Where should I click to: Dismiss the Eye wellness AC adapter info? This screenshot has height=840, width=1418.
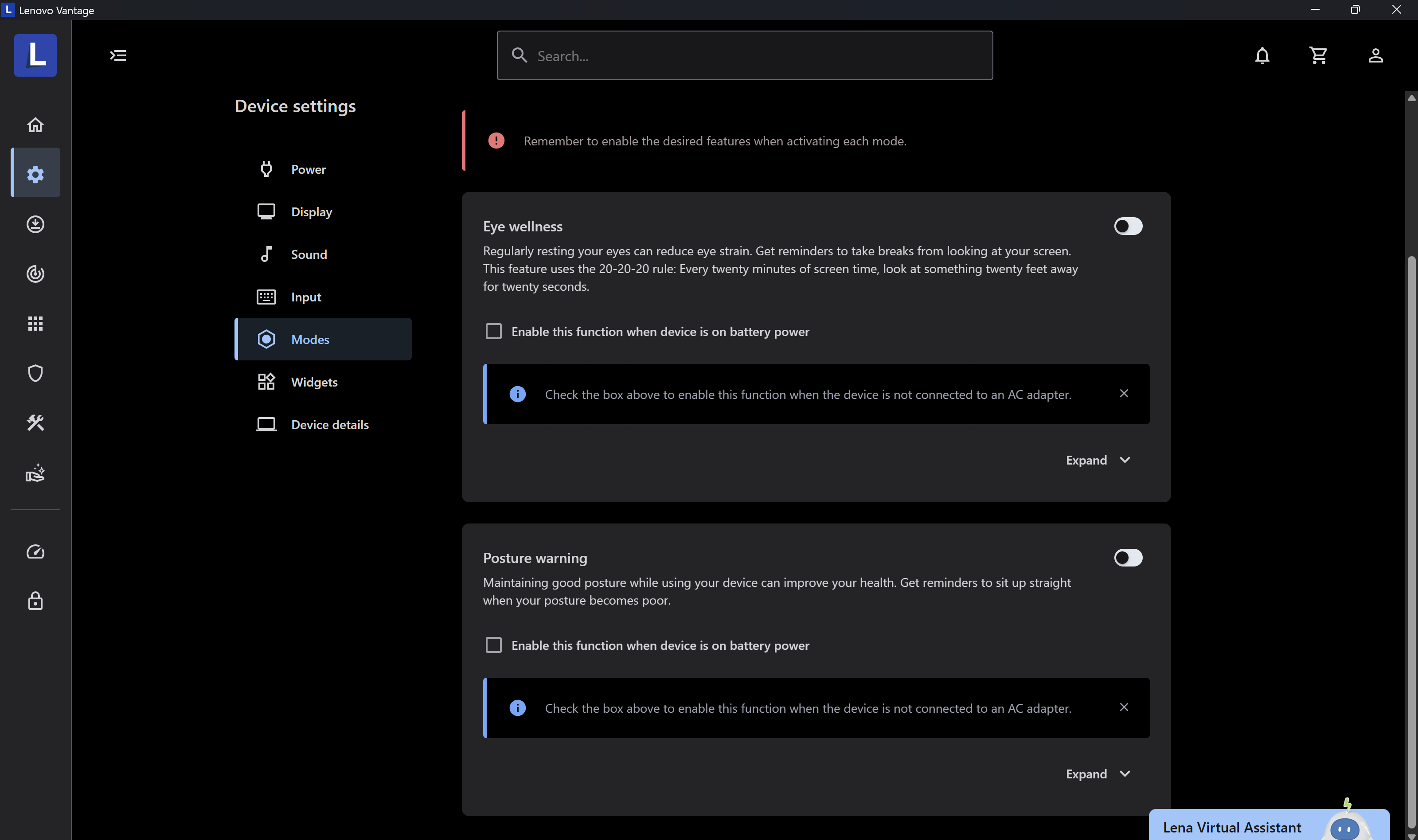point(1124,393)
